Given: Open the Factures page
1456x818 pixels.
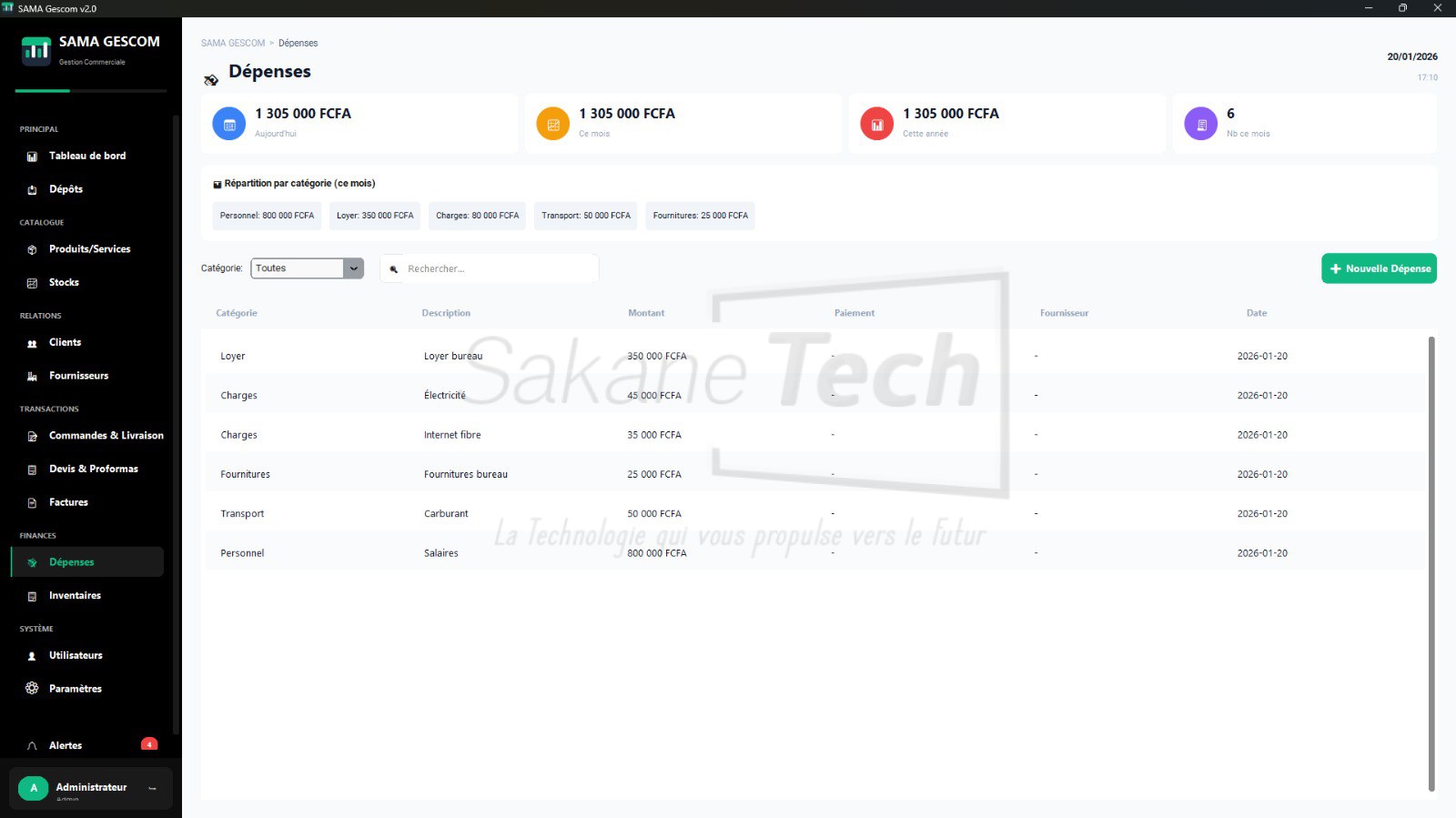Looking at the screenshot, I should pyautogui.click(x=68, y=502).
